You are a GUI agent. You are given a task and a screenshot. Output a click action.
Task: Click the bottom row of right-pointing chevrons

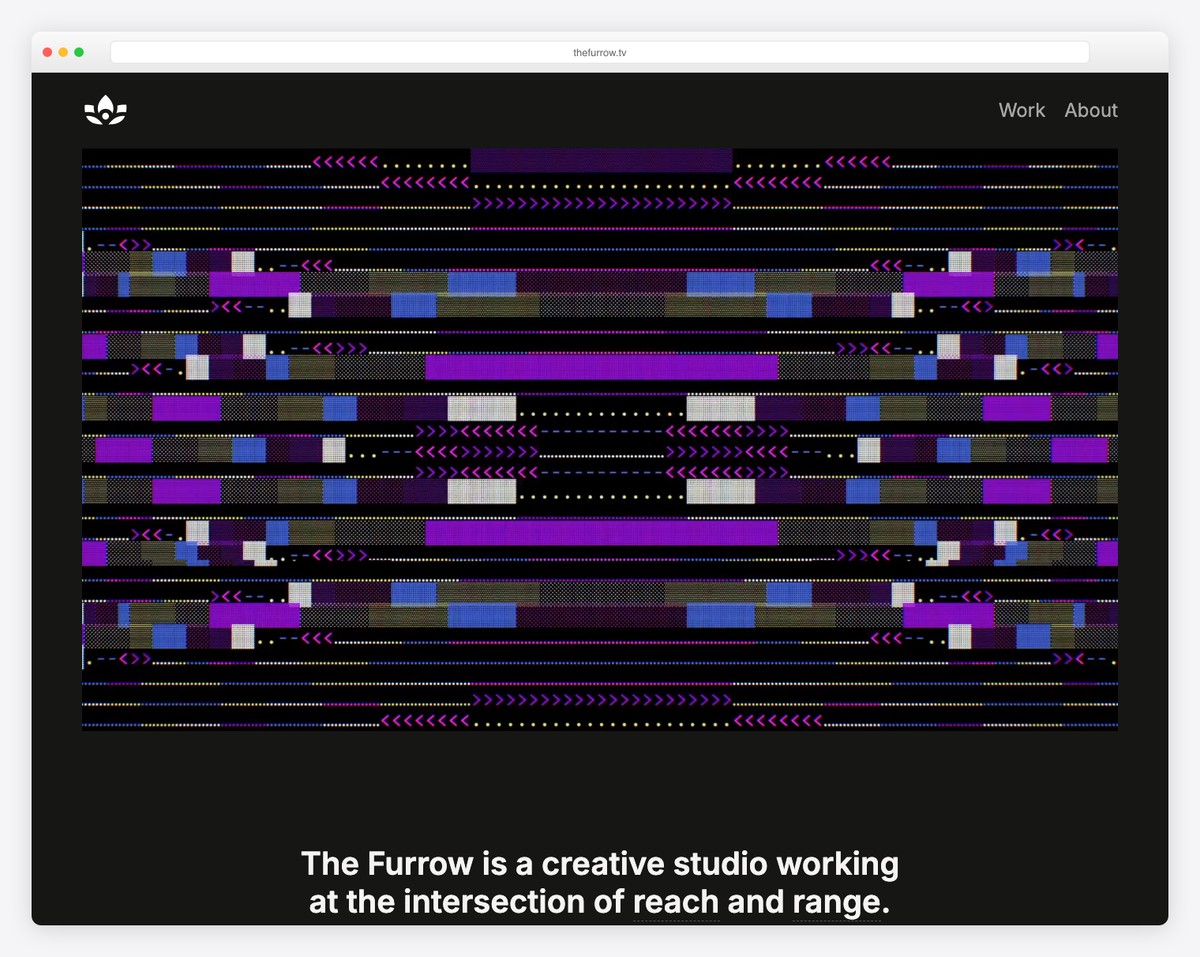click(601, 699)
